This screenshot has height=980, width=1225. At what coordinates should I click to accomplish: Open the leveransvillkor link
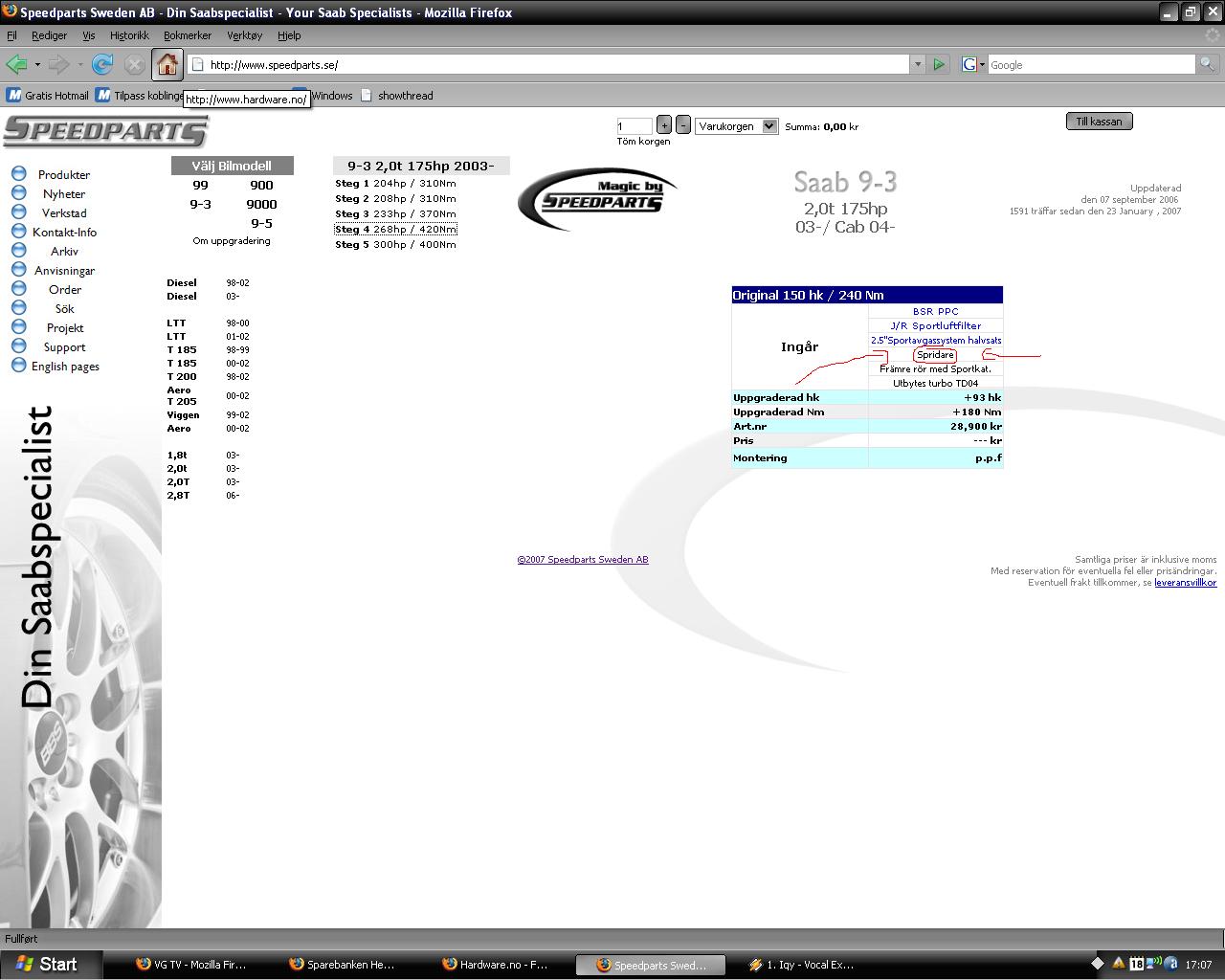(x=1185, y=583)
